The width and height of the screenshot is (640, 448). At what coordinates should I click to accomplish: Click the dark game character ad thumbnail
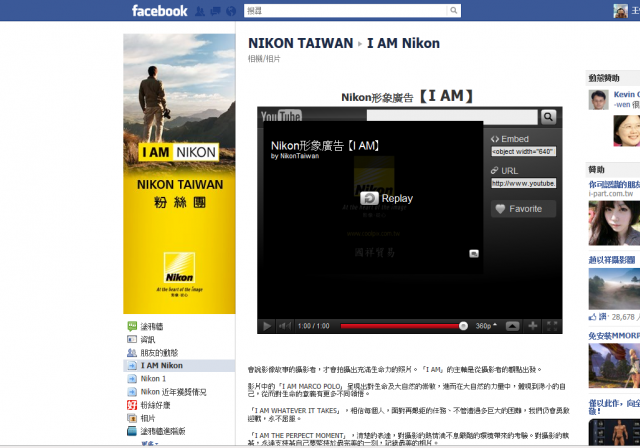tap(614, 432)
